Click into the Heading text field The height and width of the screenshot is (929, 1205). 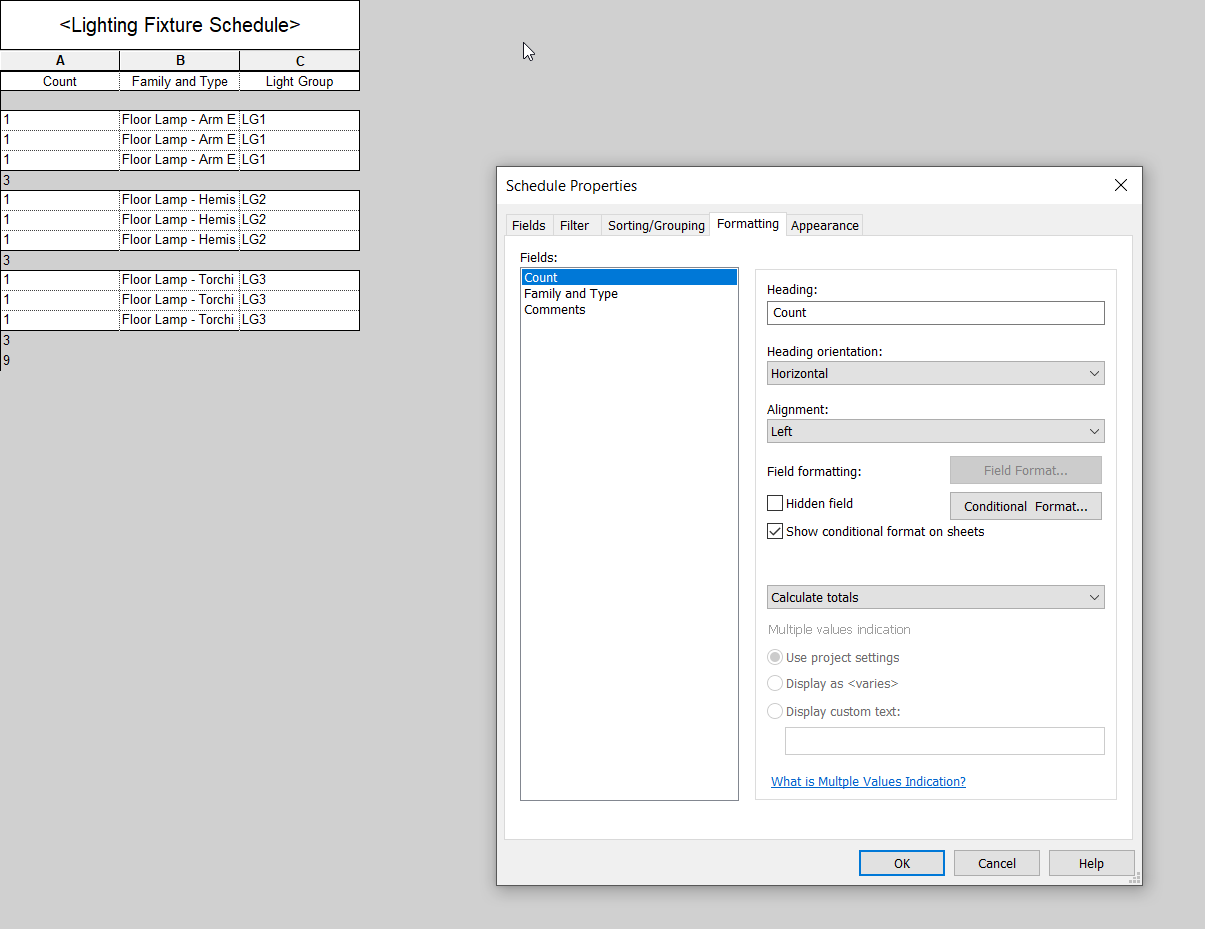point(935,313)
